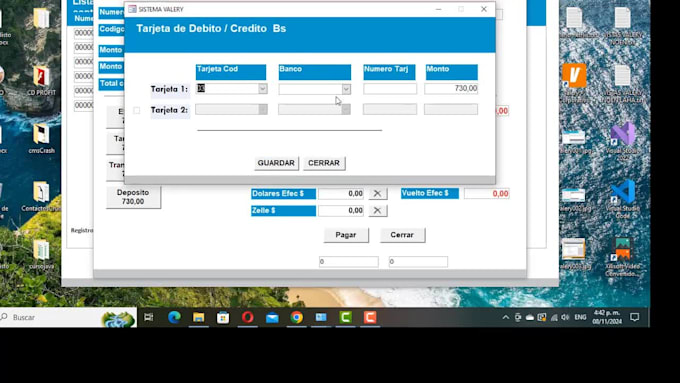
Task: Open File Explorer from the taskbar
Action: click(x=199, y=317)
